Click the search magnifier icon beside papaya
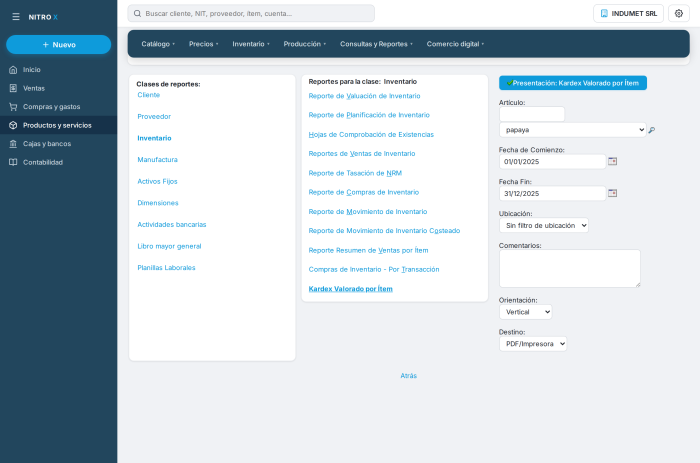The width and height of the screenshot is (700, 463). coord(651,130)
